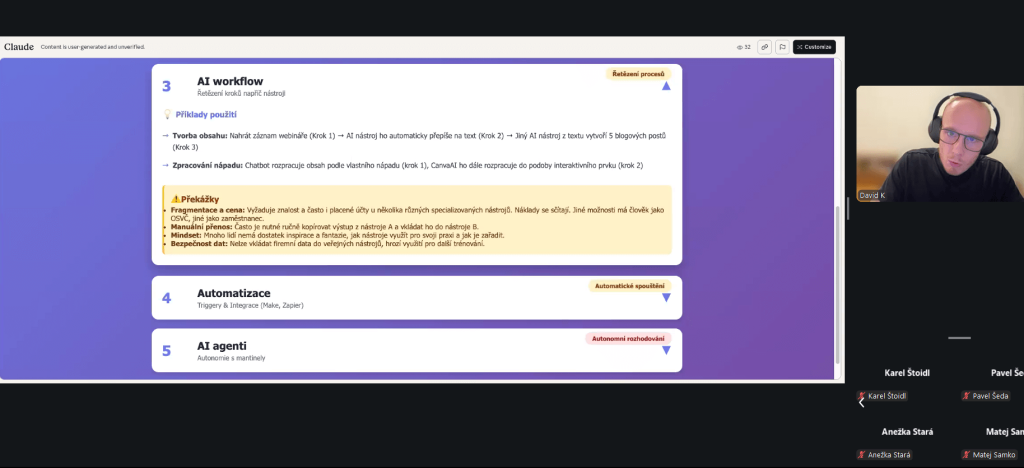Click the copy link icon button

tap(764, 47)
